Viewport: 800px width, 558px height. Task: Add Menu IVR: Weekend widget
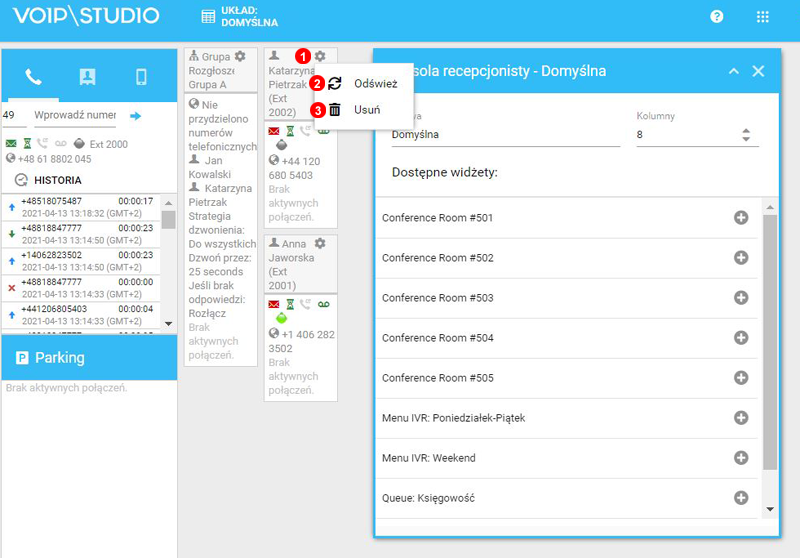(x=741, y=458)
